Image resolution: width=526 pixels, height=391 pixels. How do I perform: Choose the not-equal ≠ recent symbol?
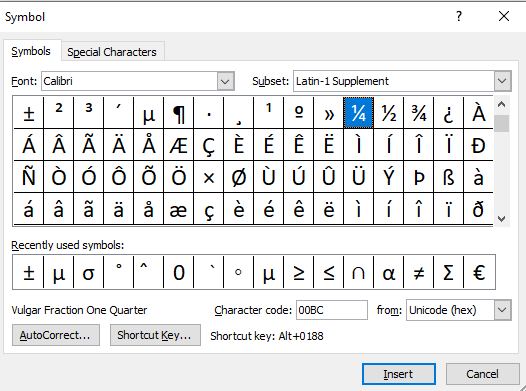point(418,272)
